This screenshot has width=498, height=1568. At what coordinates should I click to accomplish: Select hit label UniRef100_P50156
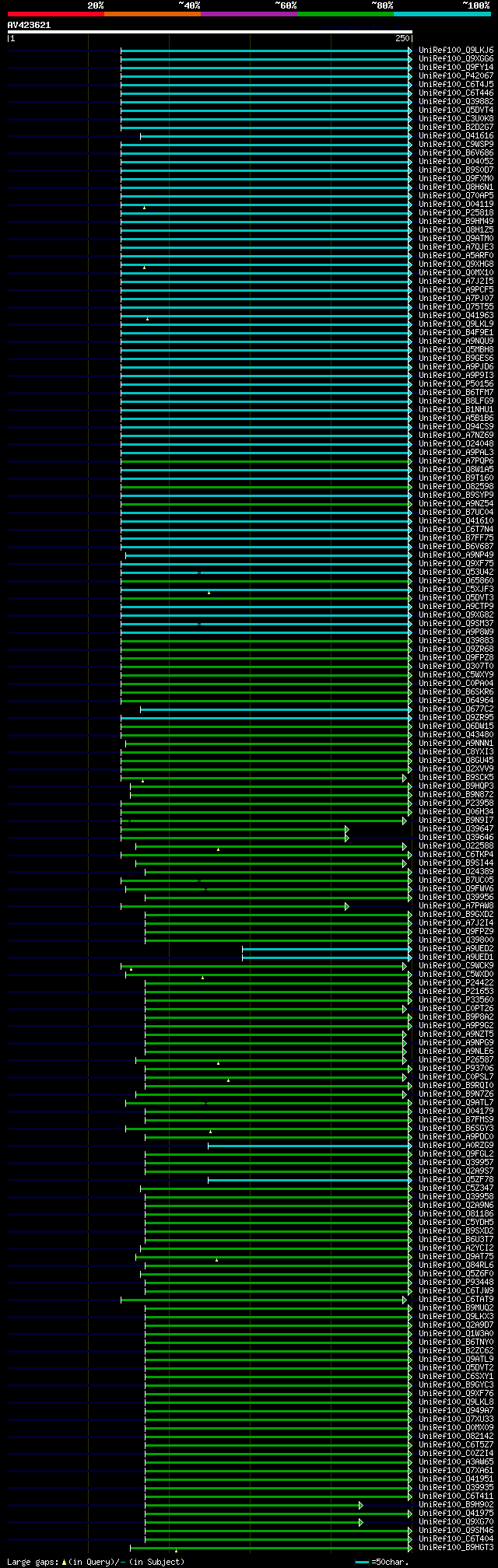456,383
